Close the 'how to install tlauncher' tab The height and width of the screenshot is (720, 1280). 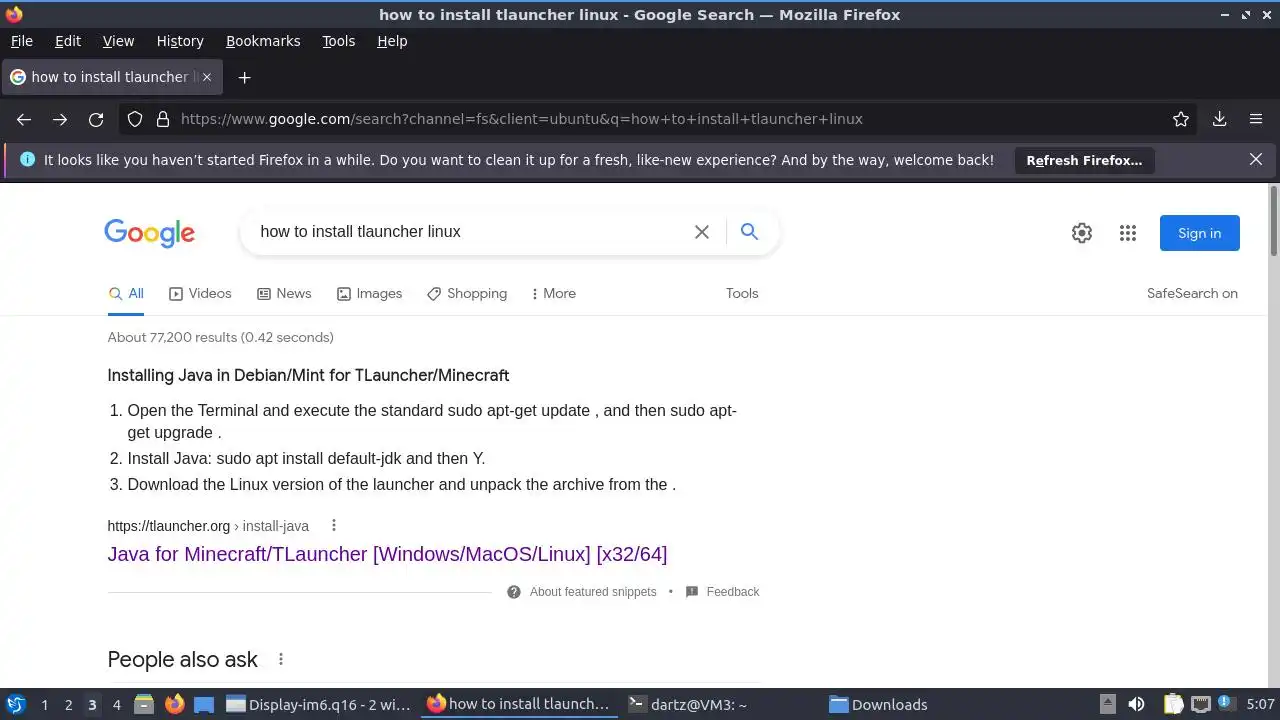(207, 77)
